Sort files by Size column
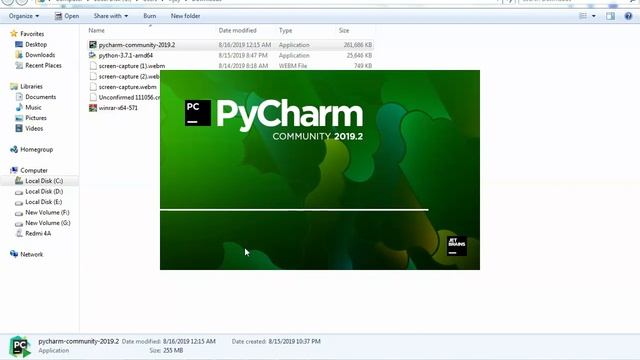The height and width of the screenshot is (360, 640). coord(344,31)
